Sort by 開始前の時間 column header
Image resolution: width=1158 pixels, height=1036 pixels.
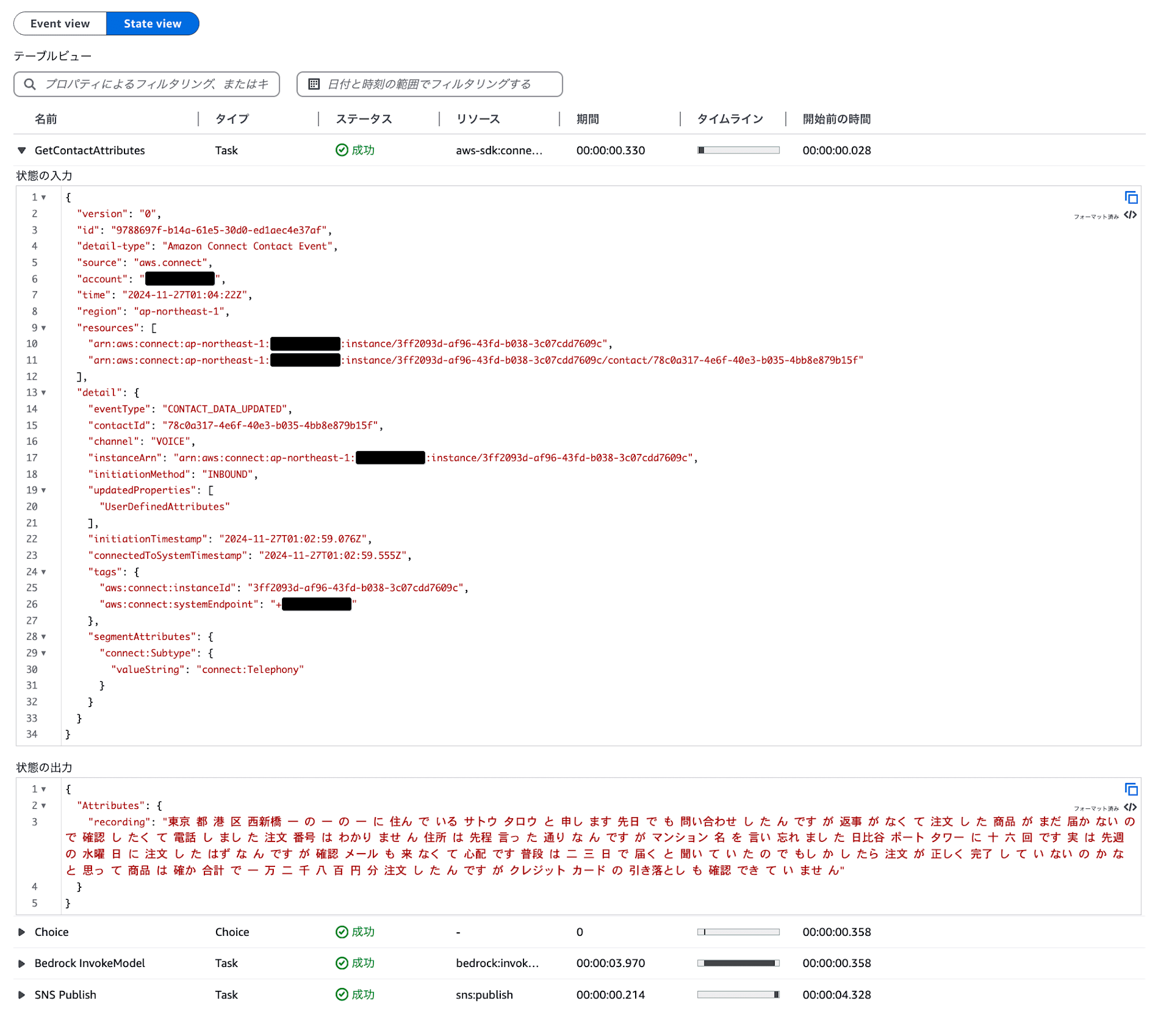[x=837, y=119]
